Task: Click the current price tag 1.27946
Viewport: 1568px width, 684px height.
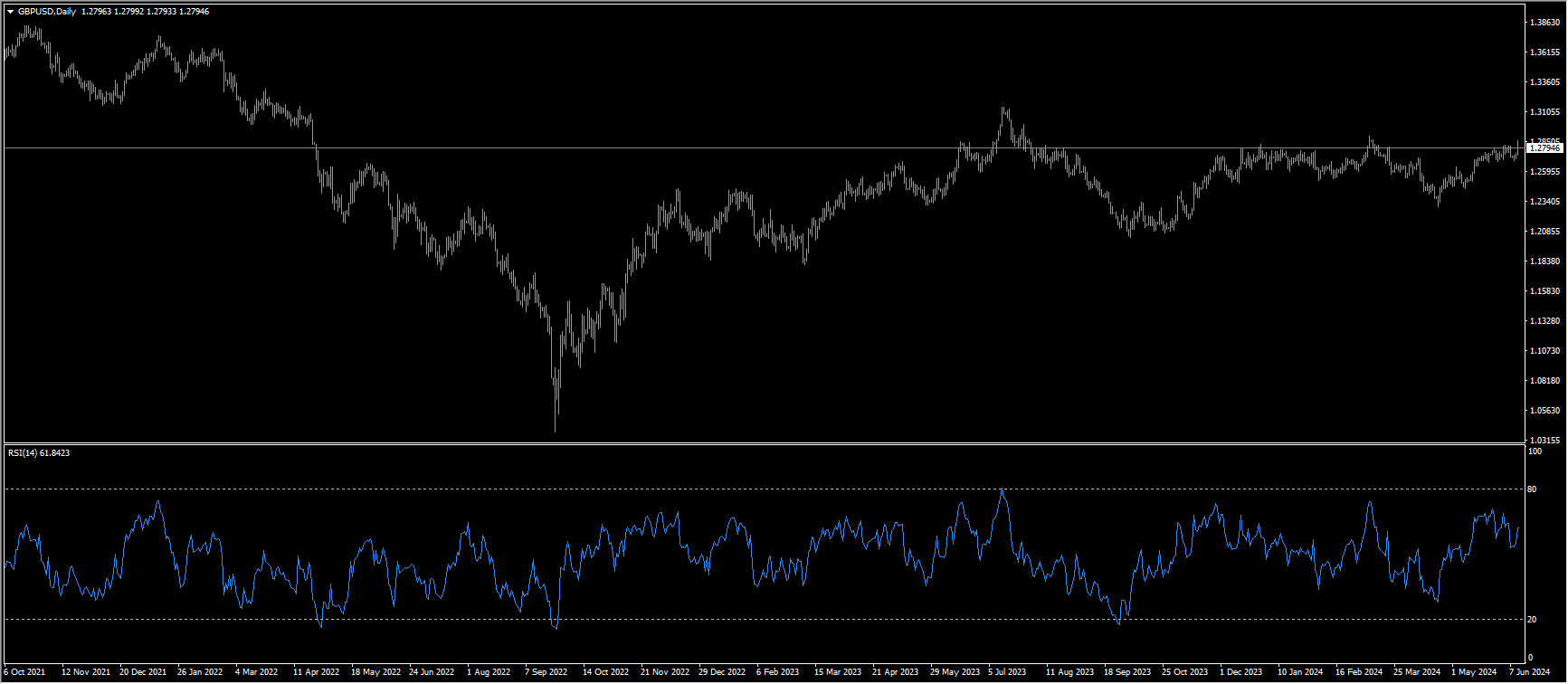Action: (x=1544, y=147)
